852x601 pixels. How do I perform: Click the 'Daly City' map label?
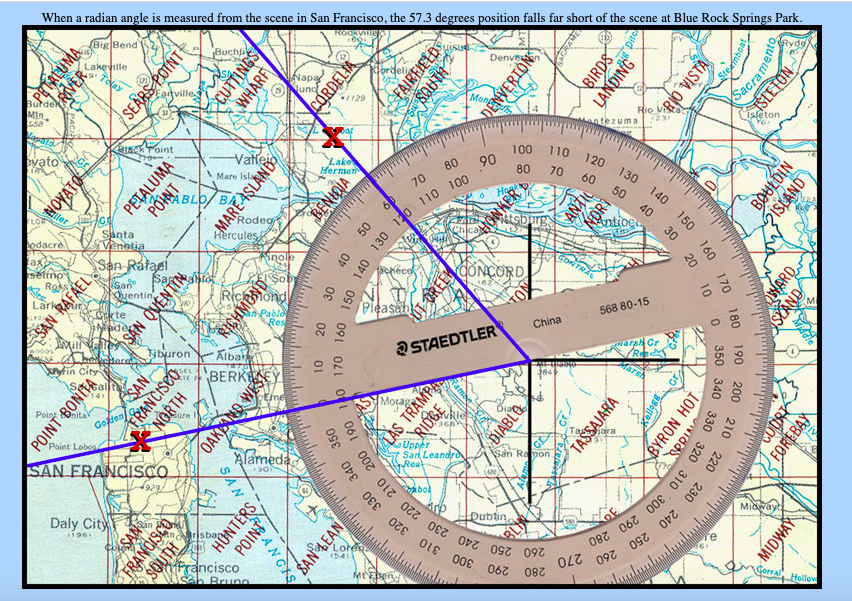click(x=79, y=523)
